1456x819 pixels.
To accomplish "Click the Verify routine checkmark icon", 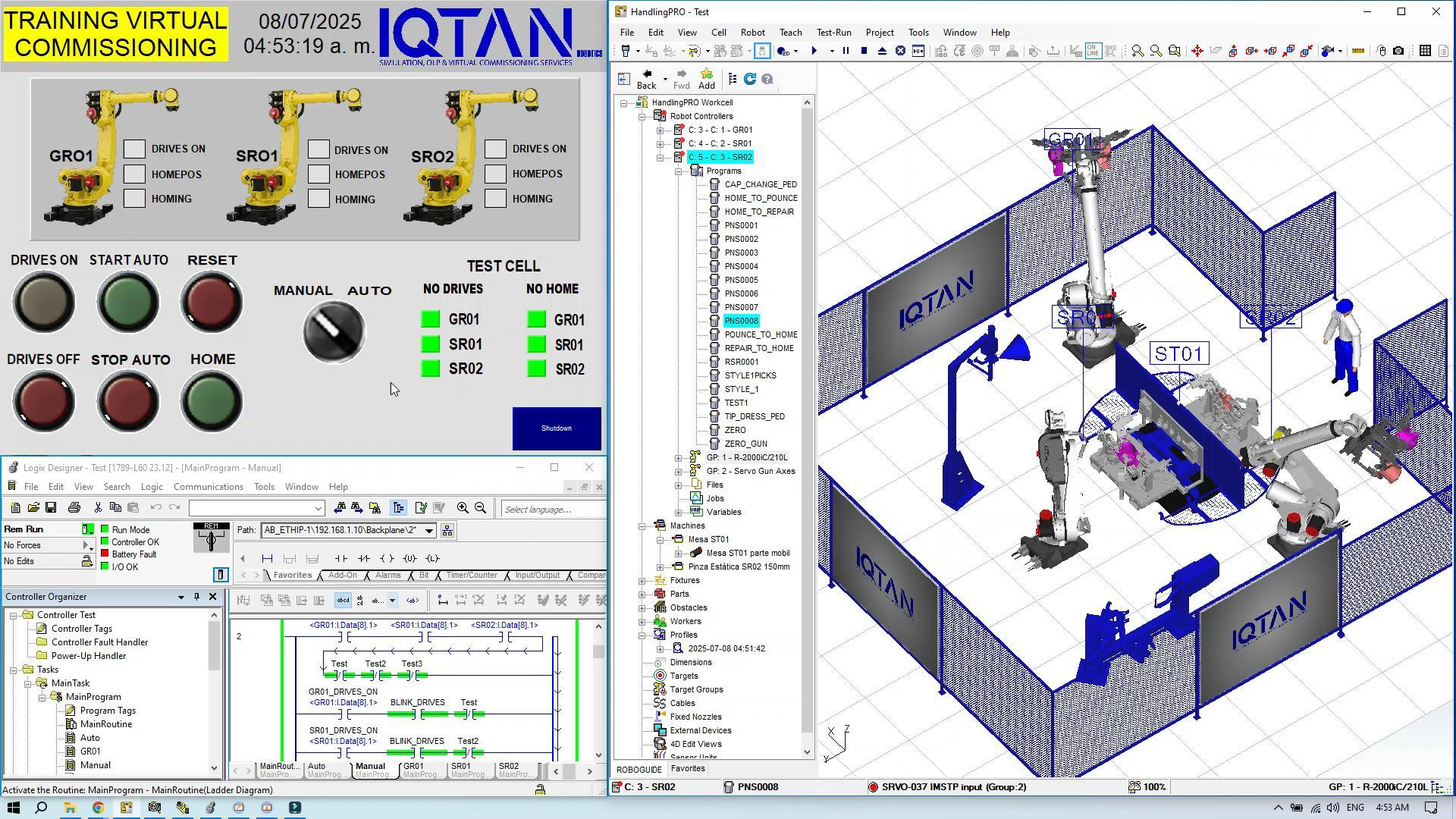I will (x=421, y=507).
